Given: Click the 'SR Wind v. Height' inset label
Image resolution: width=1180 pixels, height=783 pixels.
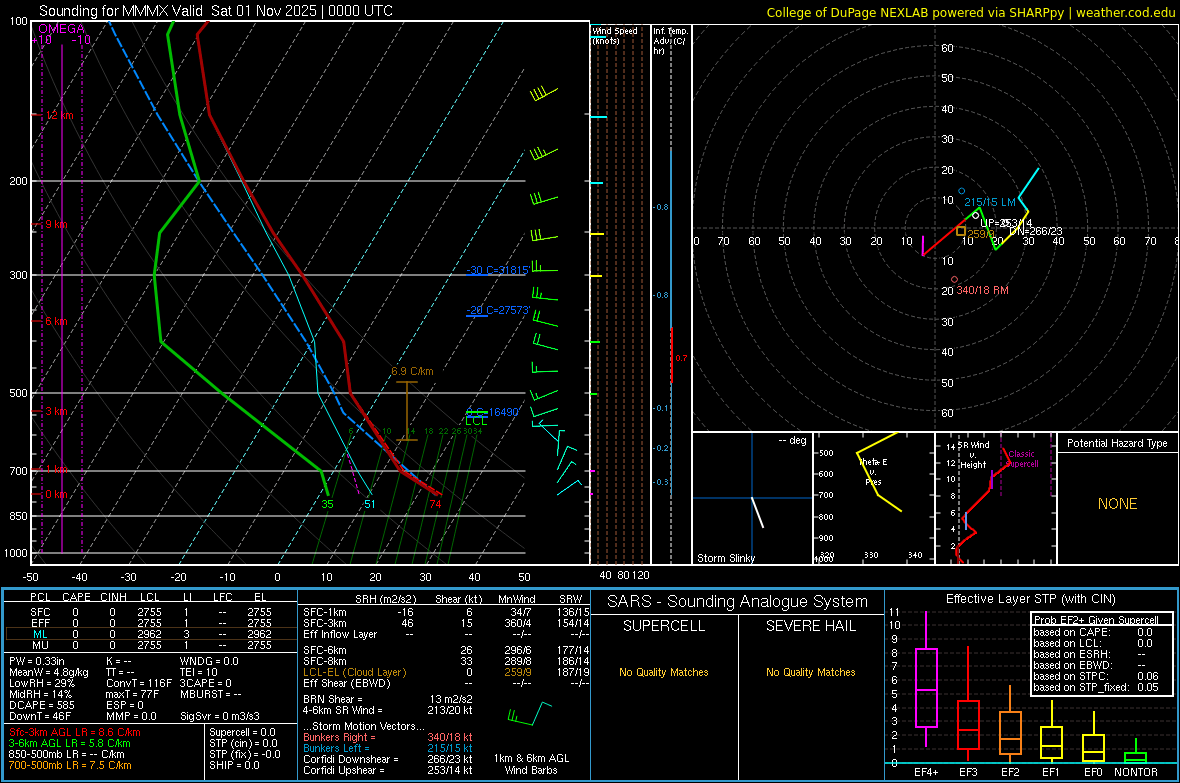Looking at the screenshot, I should click(x=973, y=455).
